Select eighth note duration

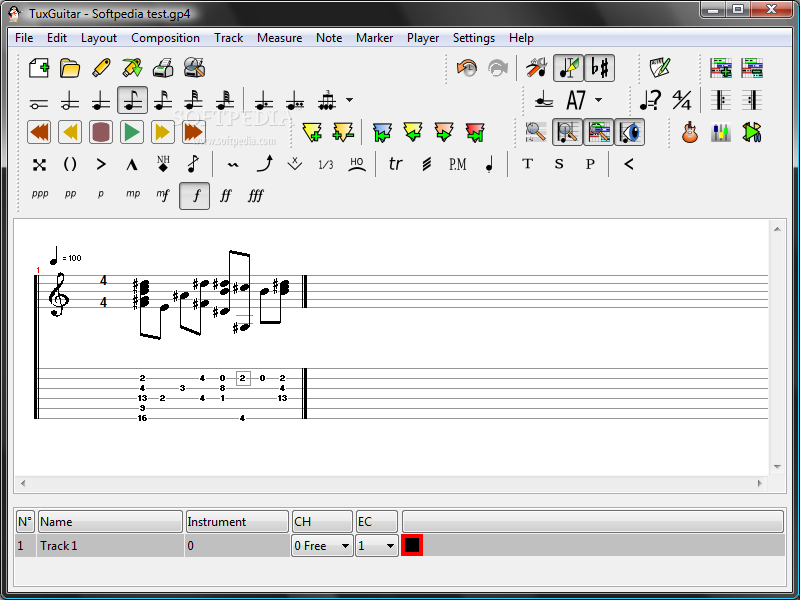tap(133, 100)
